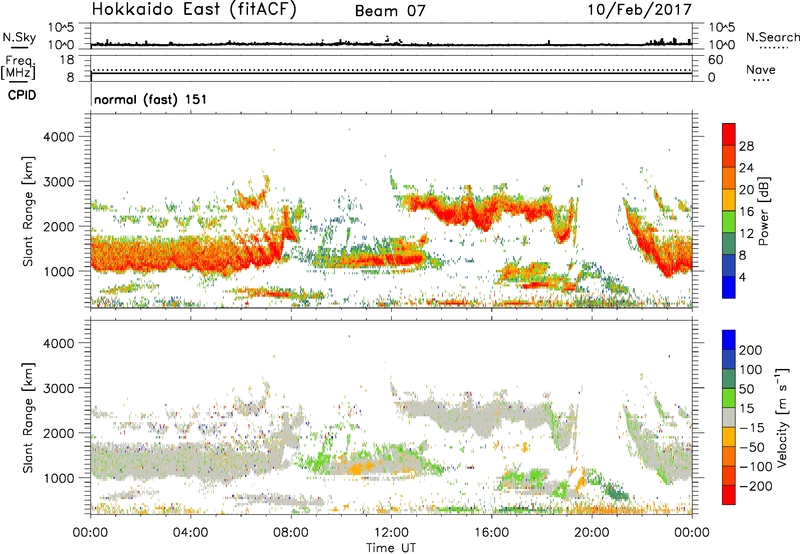This screenshot has width=800, height=554.
Task: Click the 'Slant Range [km]' label of velocity panel
Action: click(x=28, y=418)
